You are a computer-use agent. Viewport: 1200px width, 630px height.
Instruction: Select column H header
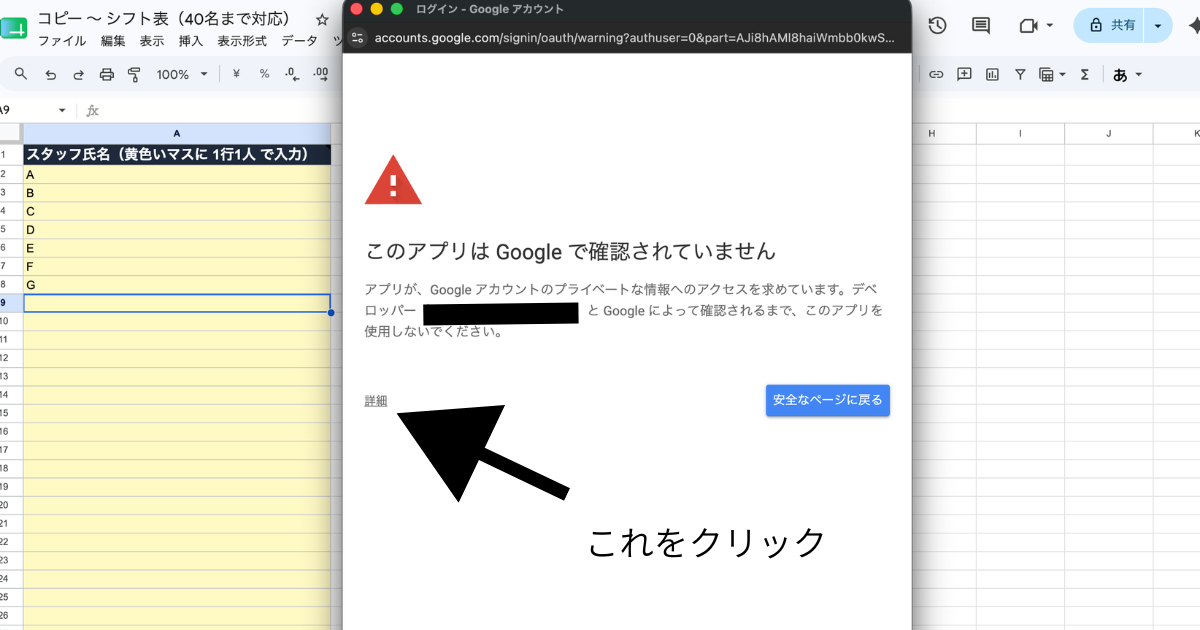[x=932, y=133]
